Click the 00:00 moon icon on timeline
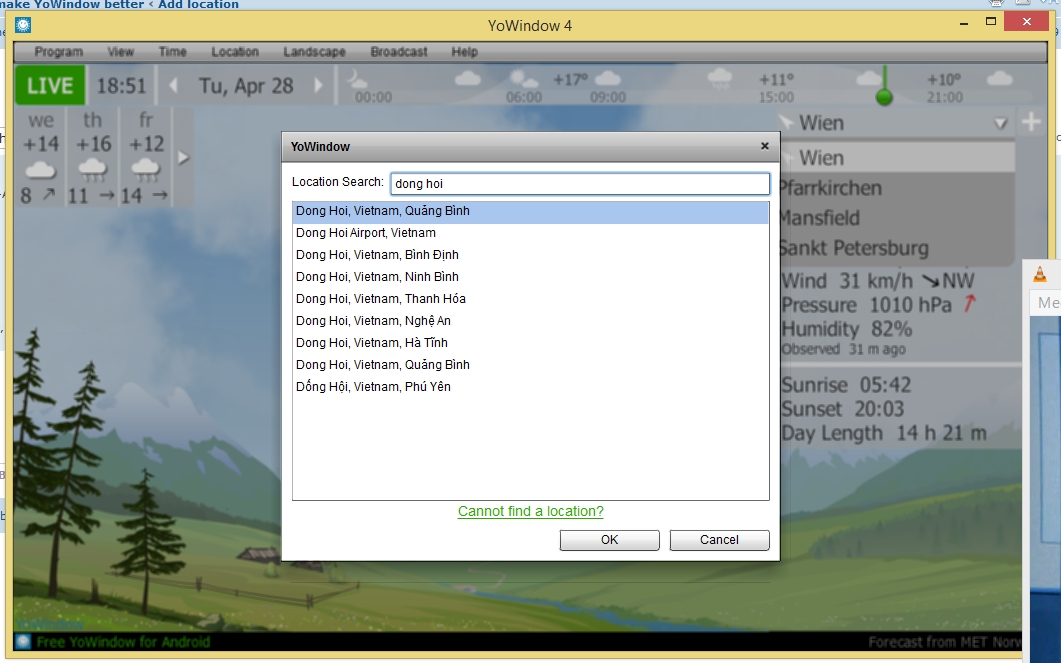1061x663 pixels. 356,81
